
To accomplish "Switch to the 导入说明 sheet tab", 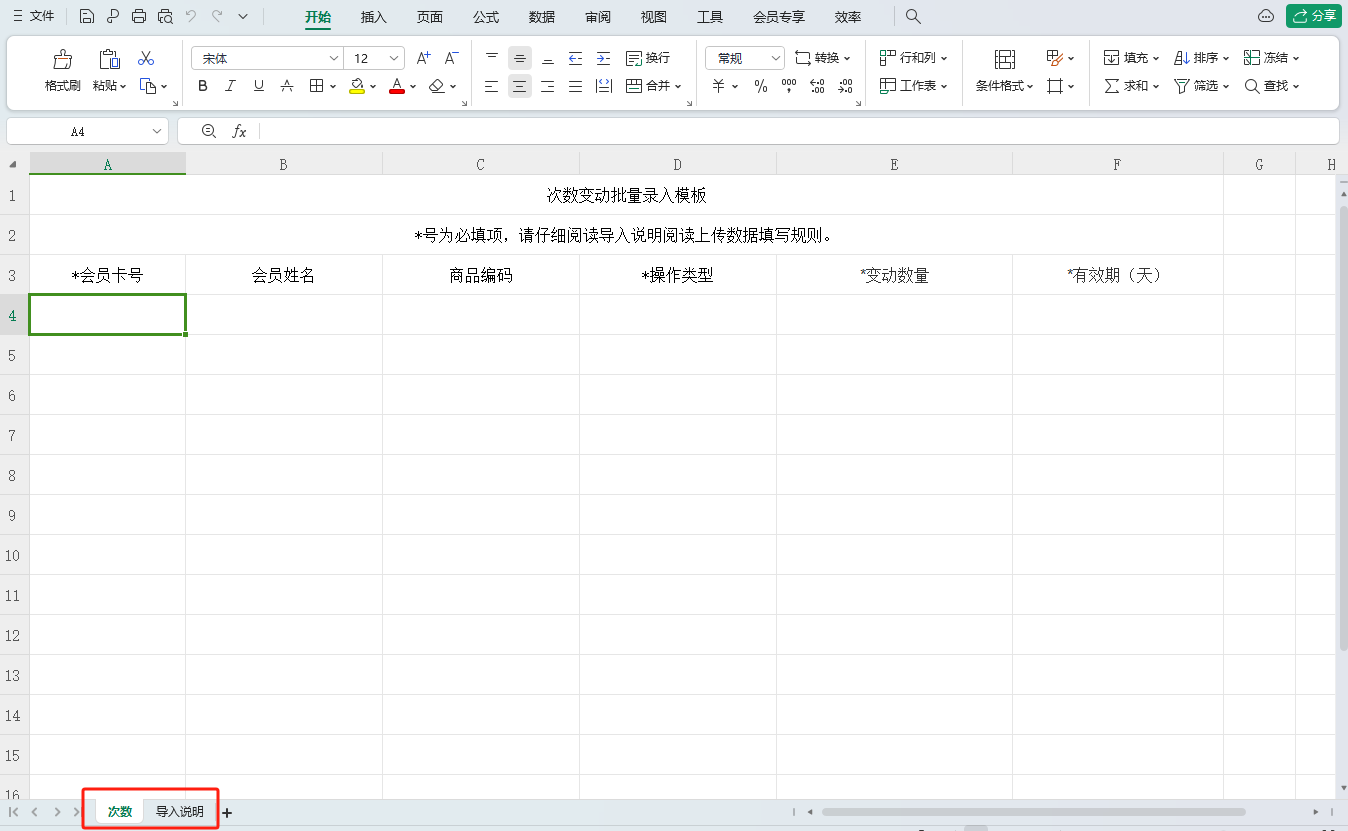I will 180,811.
